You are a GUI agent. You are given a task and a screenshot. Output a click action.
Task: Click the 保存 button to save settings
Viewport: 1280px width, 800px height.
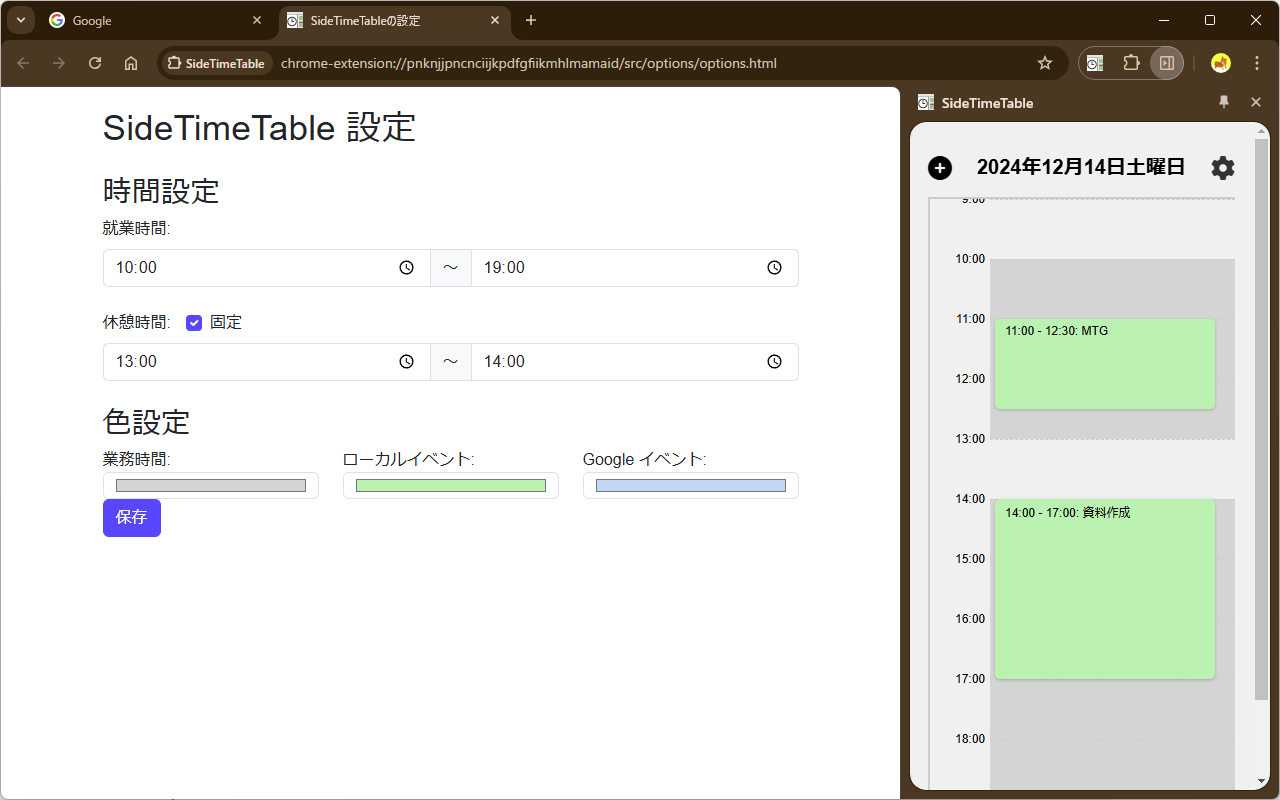coord(131,517)
